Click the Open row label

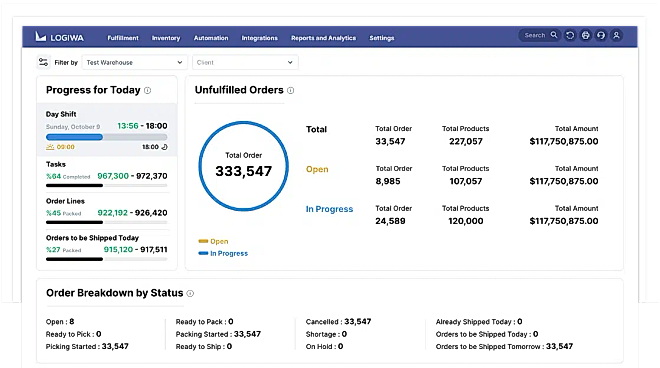[x=317, y=169]
